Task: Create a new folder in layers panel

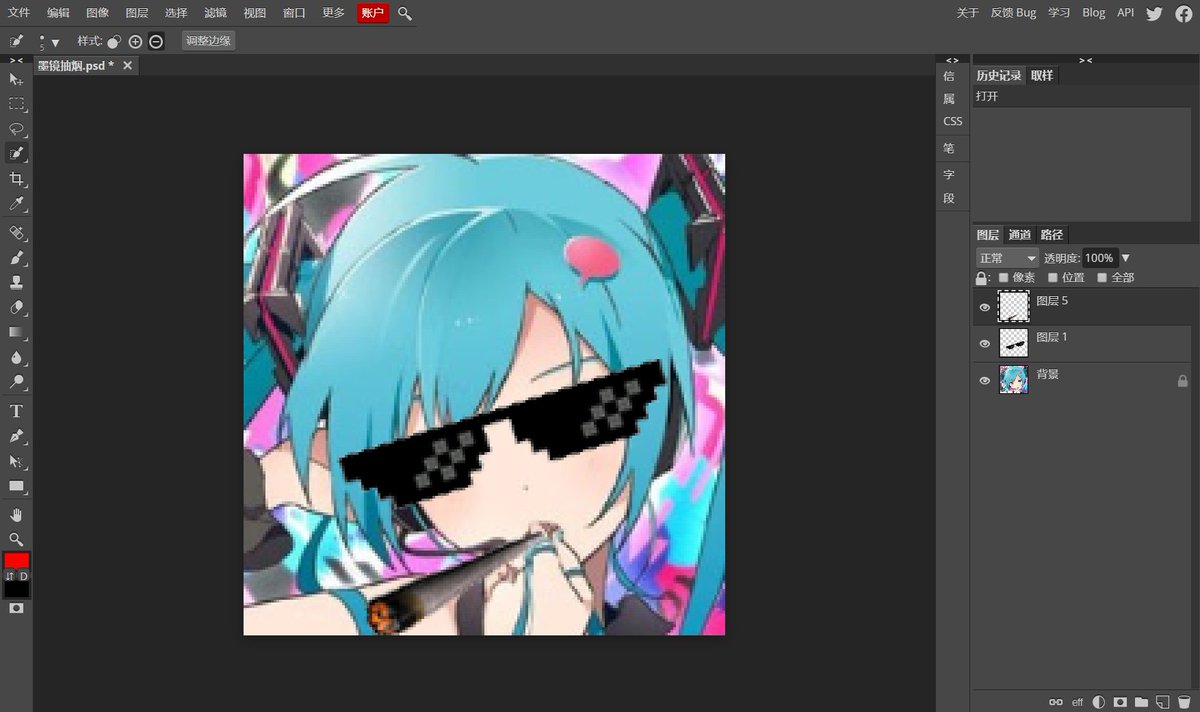Action: 1141,702
